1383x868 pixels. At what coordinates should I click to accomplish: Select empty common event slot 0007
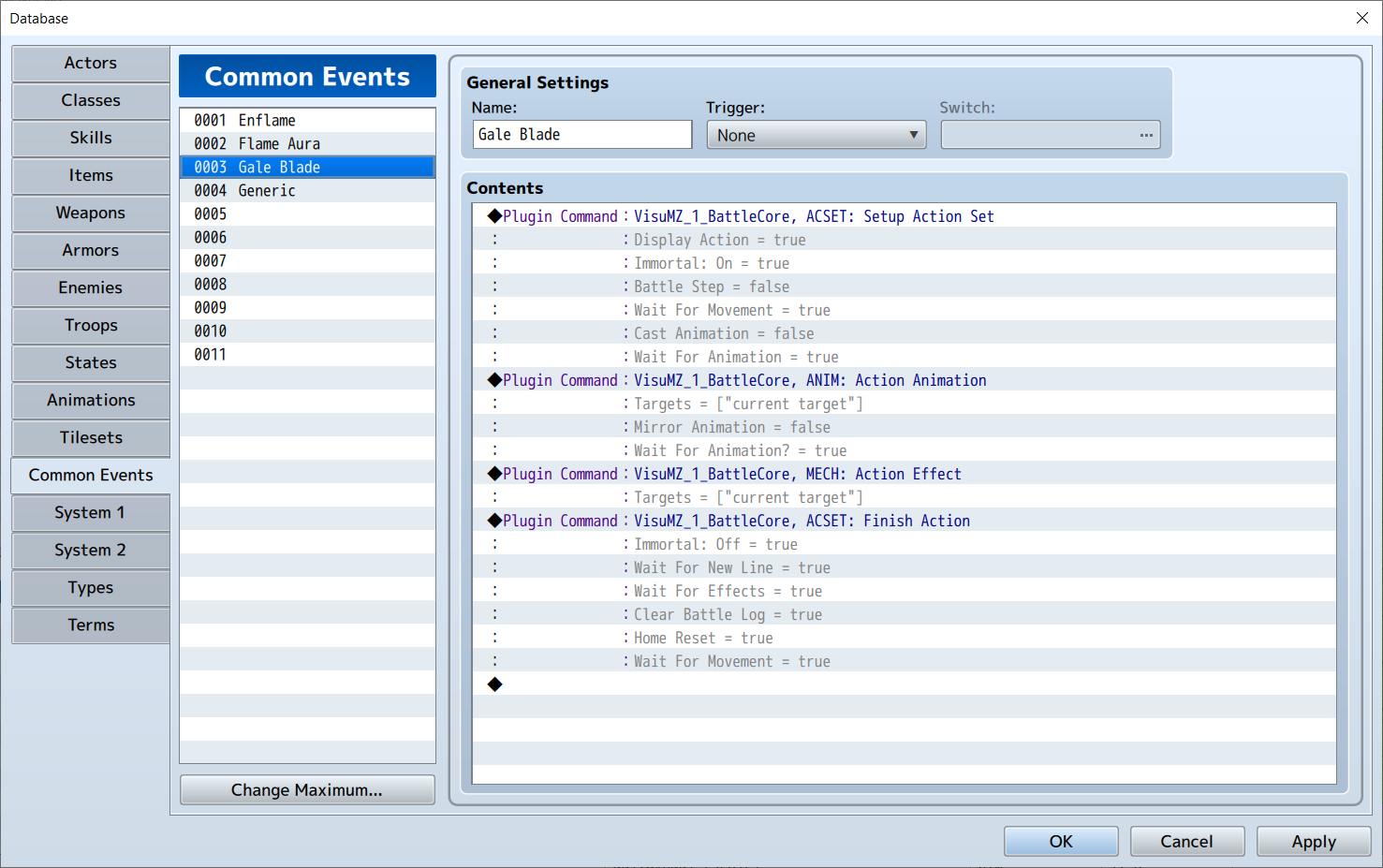point(307,261)
